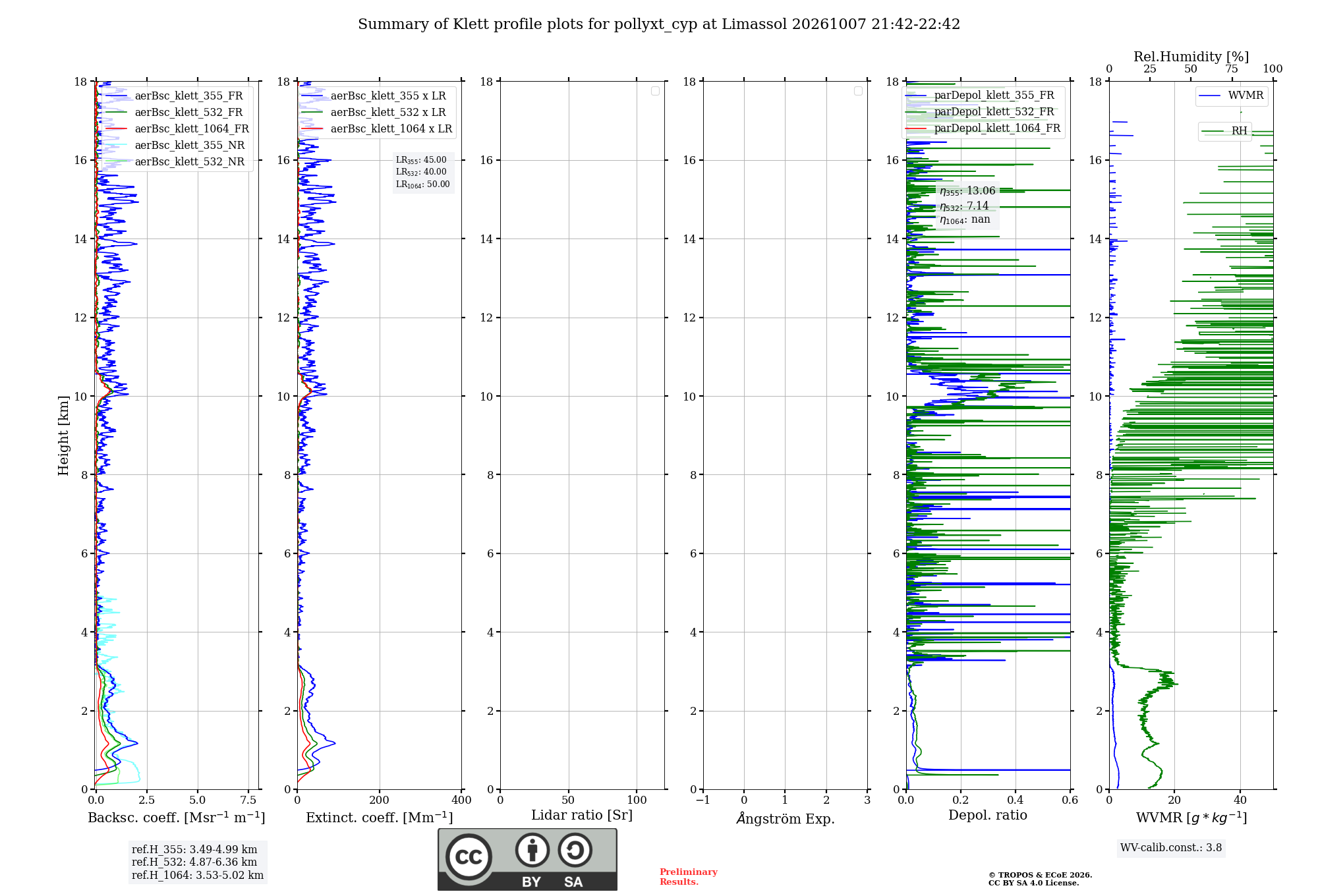
Task: Click the plot title Summary of Klett profile
Action: click(x=659, y=24)
